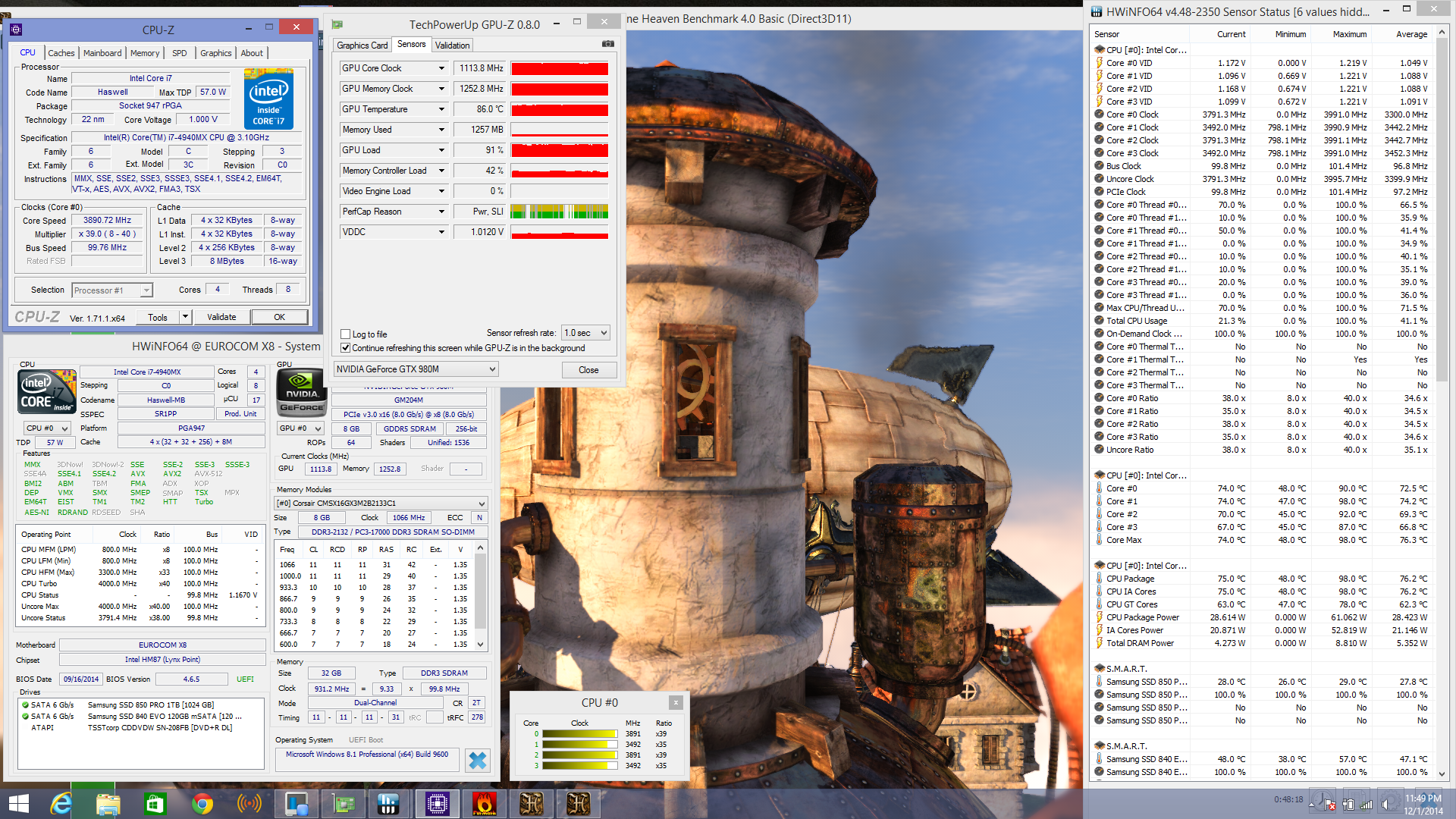The width and height of the screenshot is (1456, 819).
Task: Open the NVIDIA GeForce GTX 980M selector
Action: tap(416, 369)
